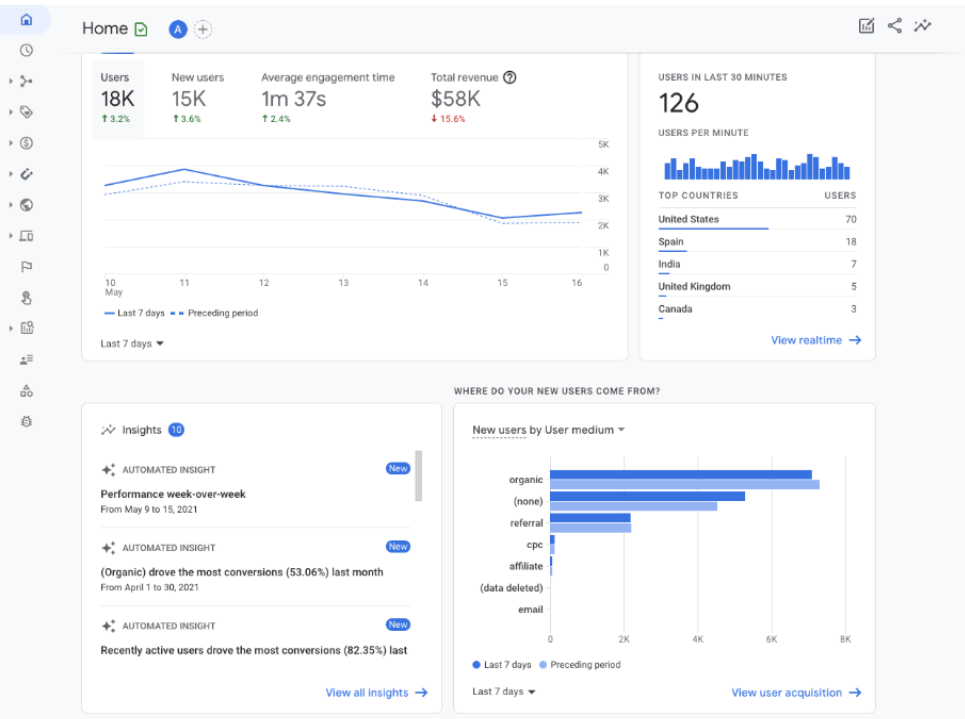Click the share icon at top right
The height and width of the screenshot is (719, 965).
click(894, 26)
